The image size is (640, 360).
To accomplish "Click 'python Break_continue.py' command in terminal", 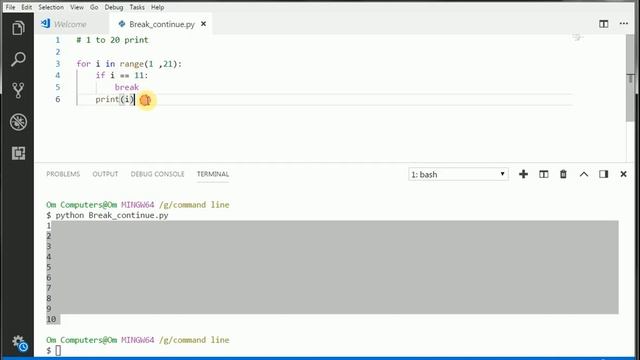I will [x=112, y=215].
